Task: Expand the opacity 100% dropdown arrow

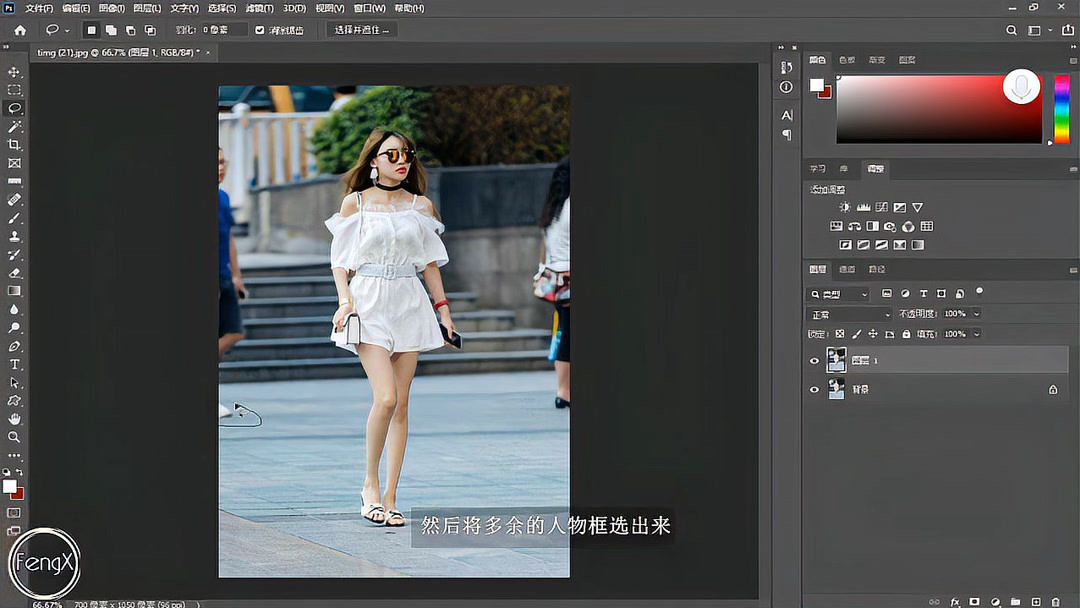Action: point(976,314)
